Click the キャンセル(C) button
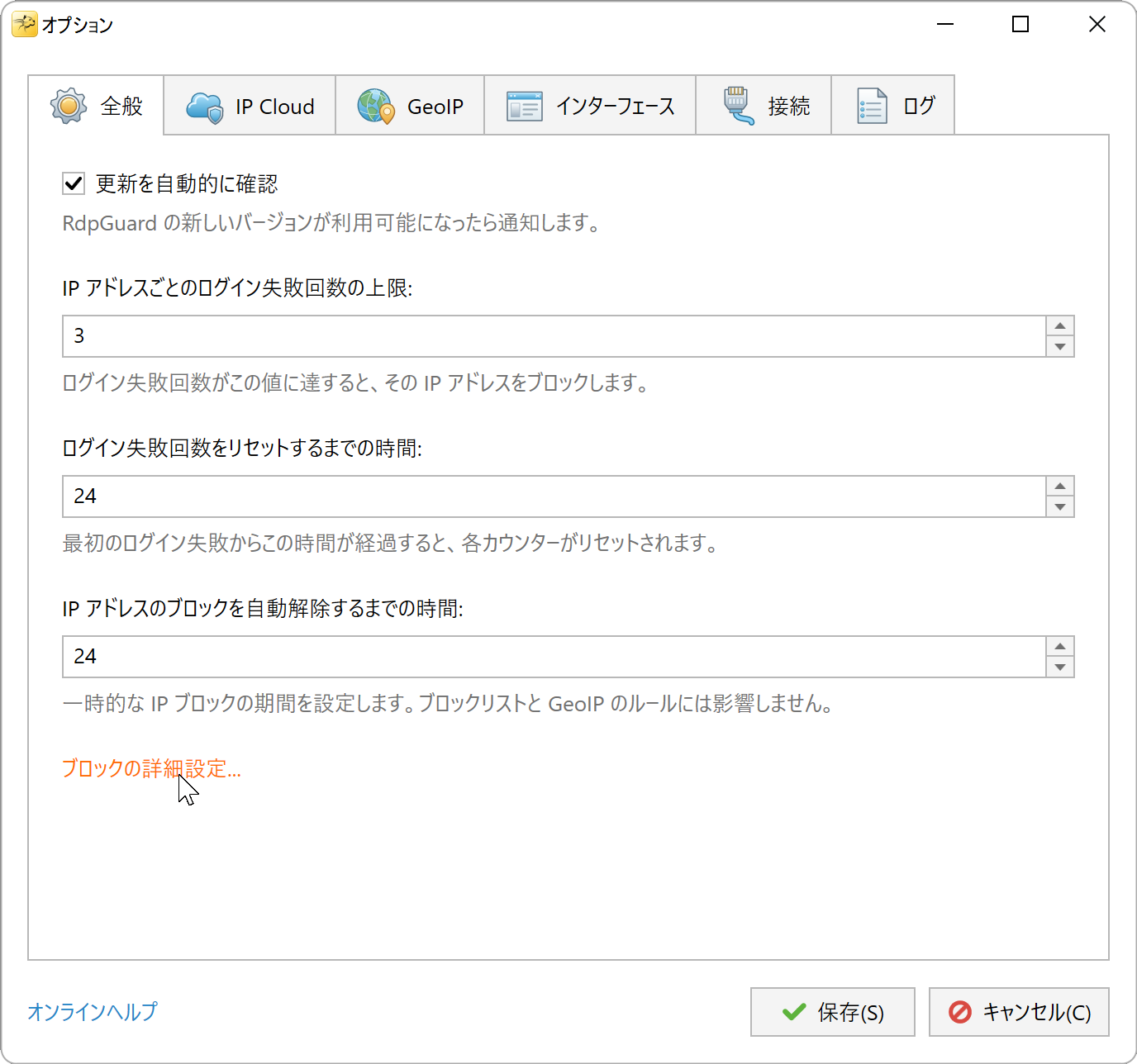This screenshot has height=1064, width=1137. pos(1019,1012)
